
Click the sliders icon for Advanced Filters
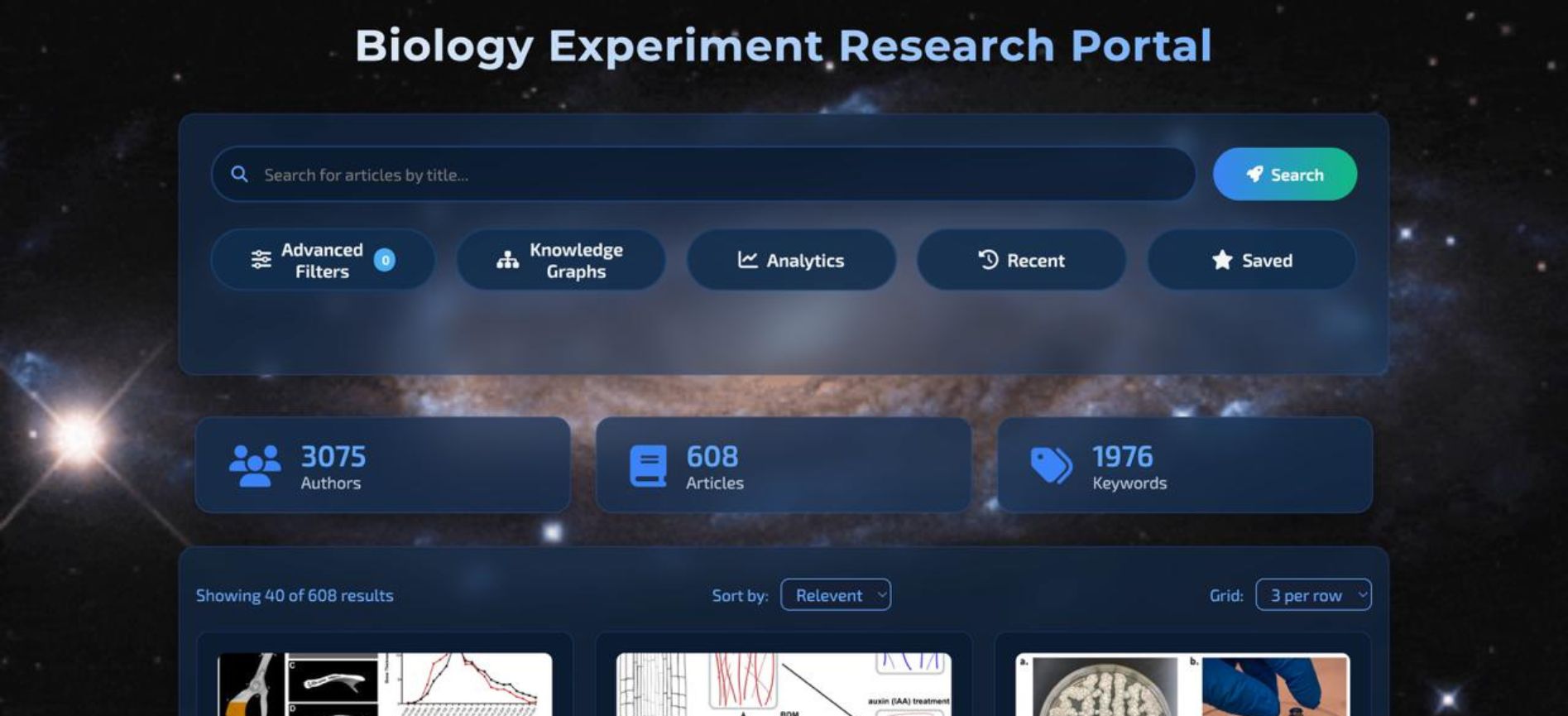click(x=261, y=260)
